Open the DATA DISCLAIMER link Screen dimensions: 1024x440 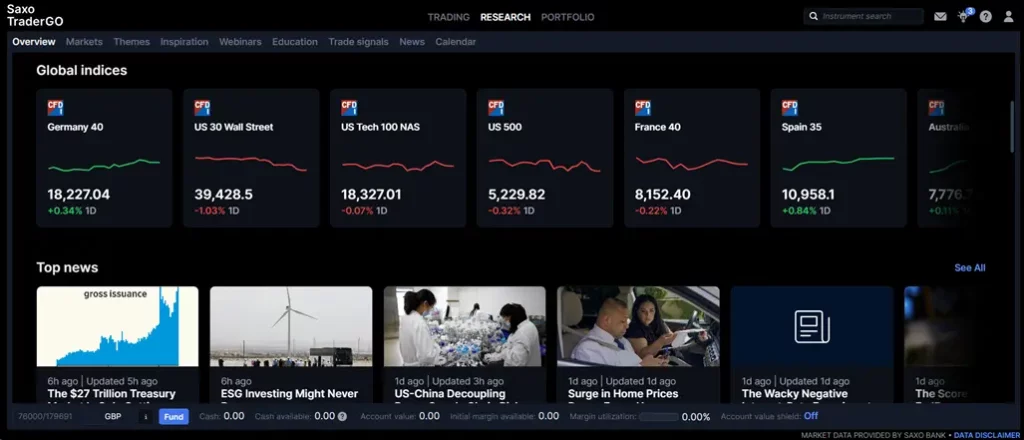(988, 435)
